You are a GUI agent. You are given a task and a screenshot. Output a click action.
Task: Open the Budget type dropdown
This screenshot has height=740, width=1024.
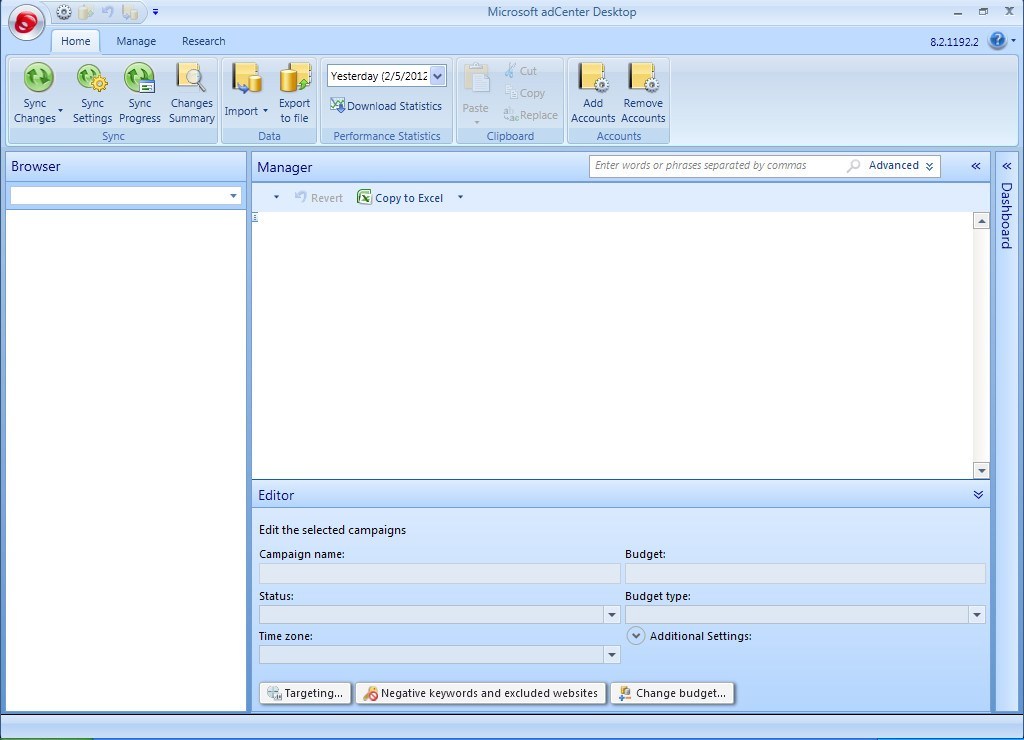[976, 614]
